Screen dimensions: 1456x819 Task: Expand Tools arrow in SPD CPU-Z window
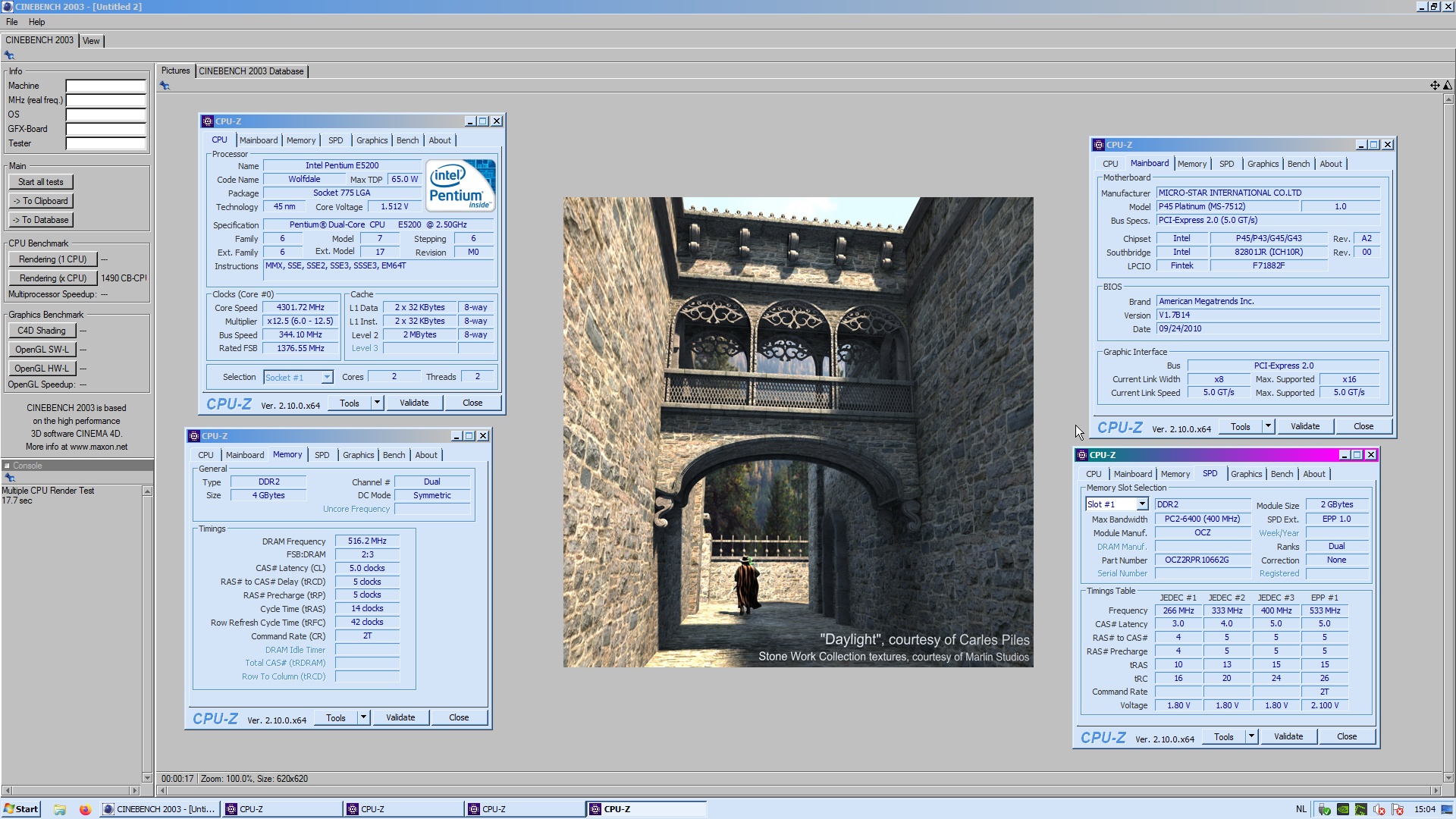(x=1251, y=736)
